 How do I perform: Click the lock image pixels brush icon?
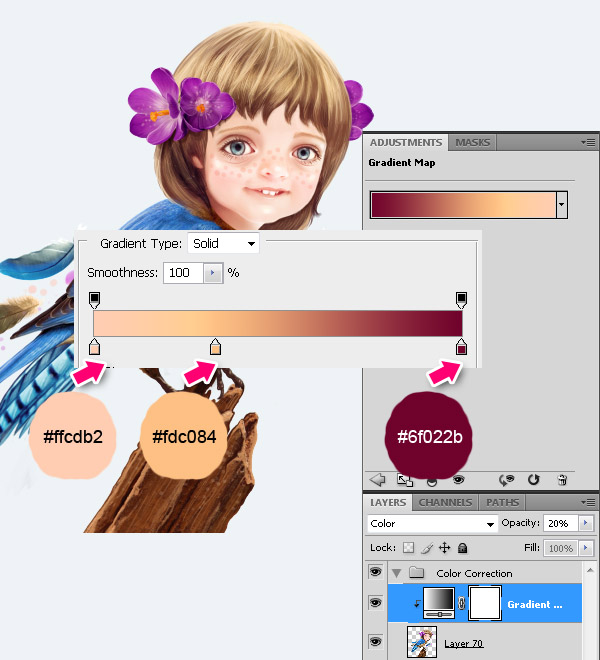point(428,548)
